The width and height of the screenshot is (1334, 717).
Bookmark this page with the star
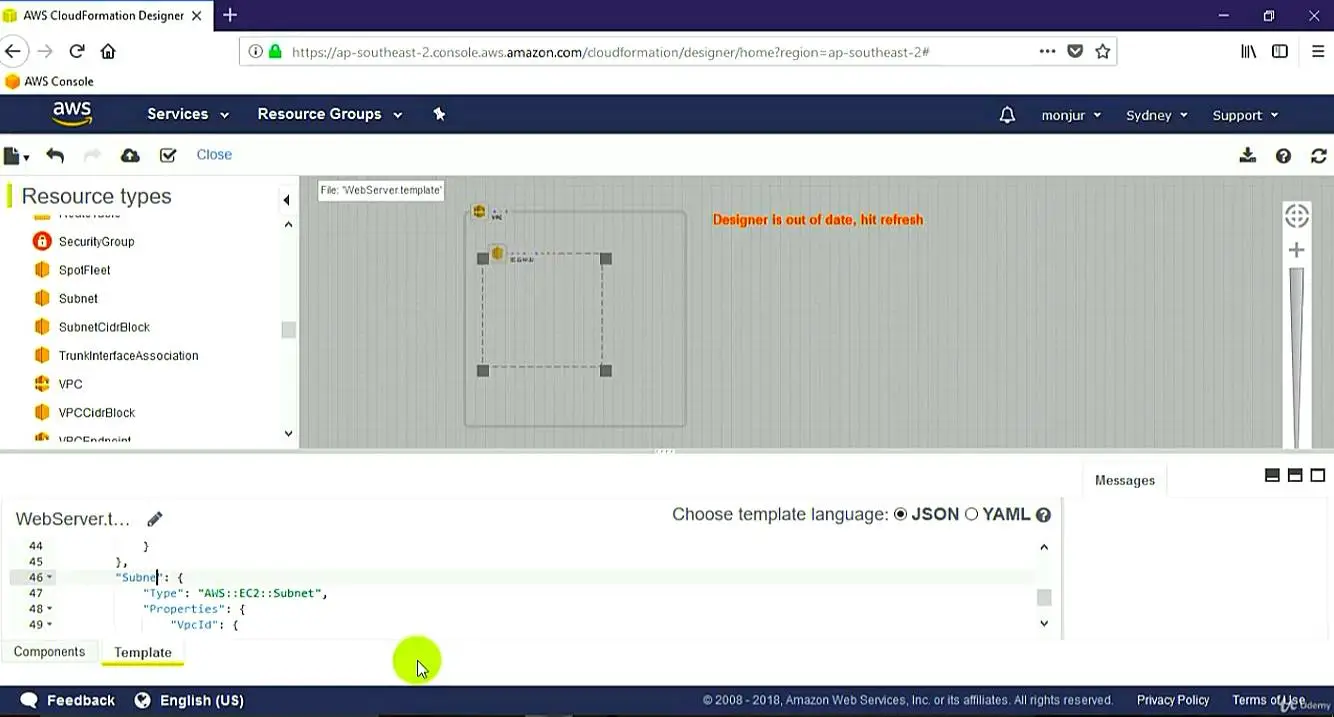[x=1103, y=51]
